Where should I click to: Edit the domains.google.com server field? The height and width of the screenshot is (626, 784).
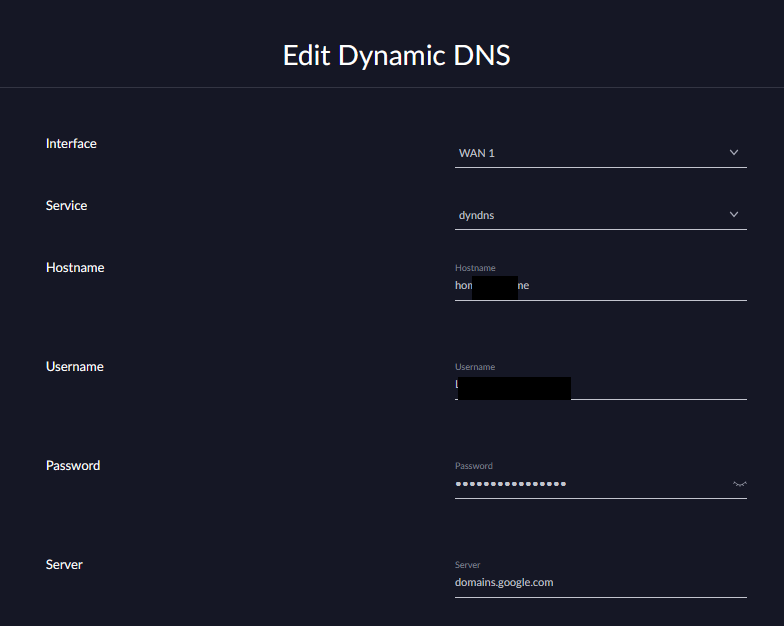pyautogui.click(x=504, y=582)
